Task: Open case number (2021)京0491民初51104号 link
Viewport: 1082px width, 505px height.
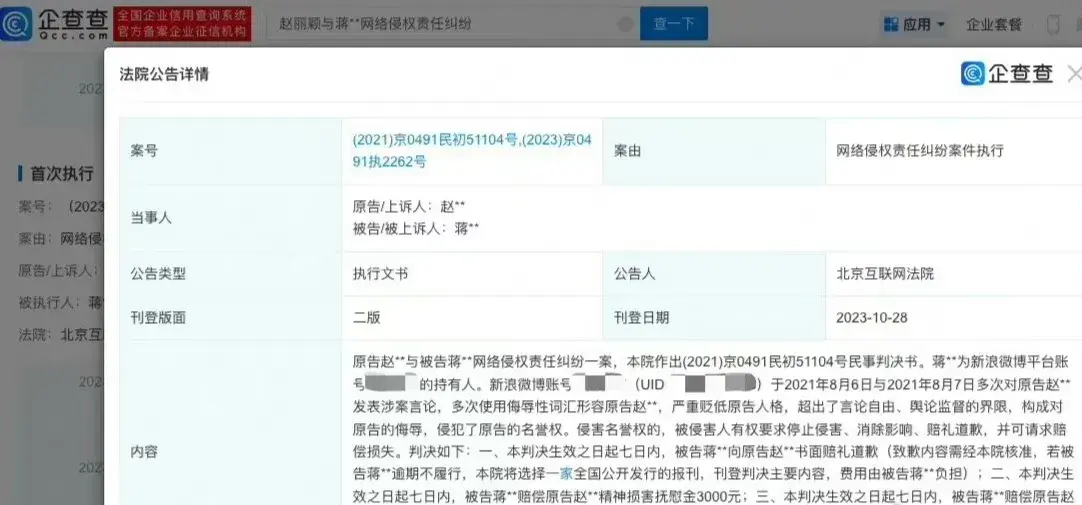Action: 435,139
